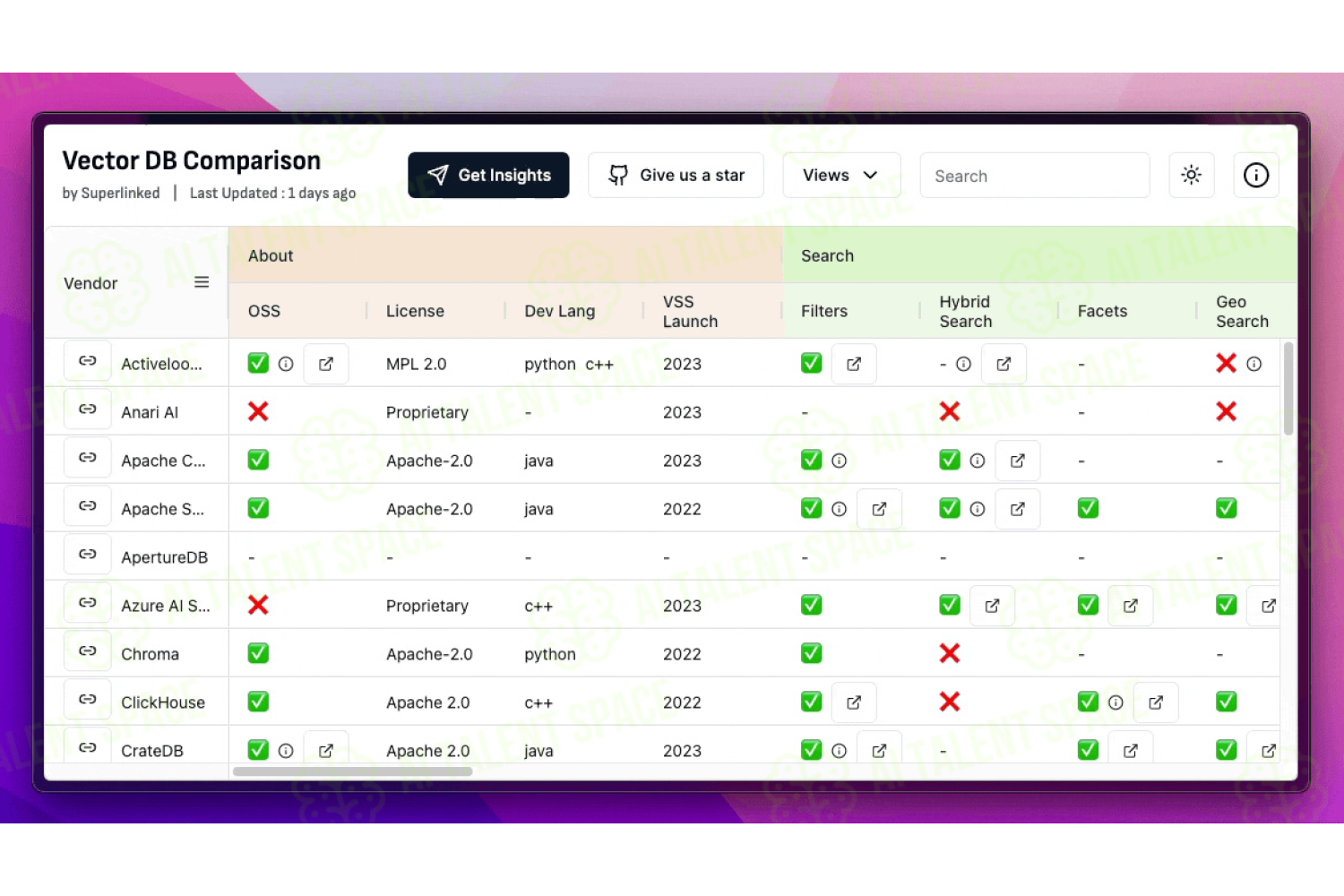Image resolution: width=1344 pixels, height=896 pixels.
Task: Click the Get Insights button
Action: (x=488, y=175)
